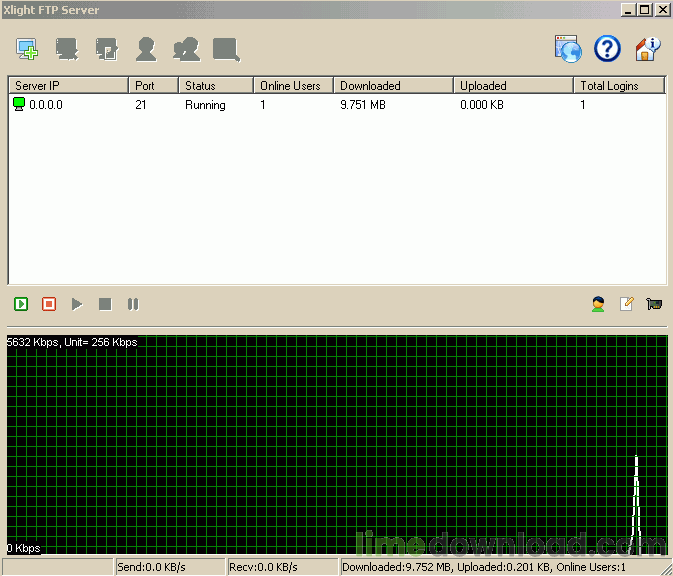Click the house icon with info badge

tap(647, 49)
